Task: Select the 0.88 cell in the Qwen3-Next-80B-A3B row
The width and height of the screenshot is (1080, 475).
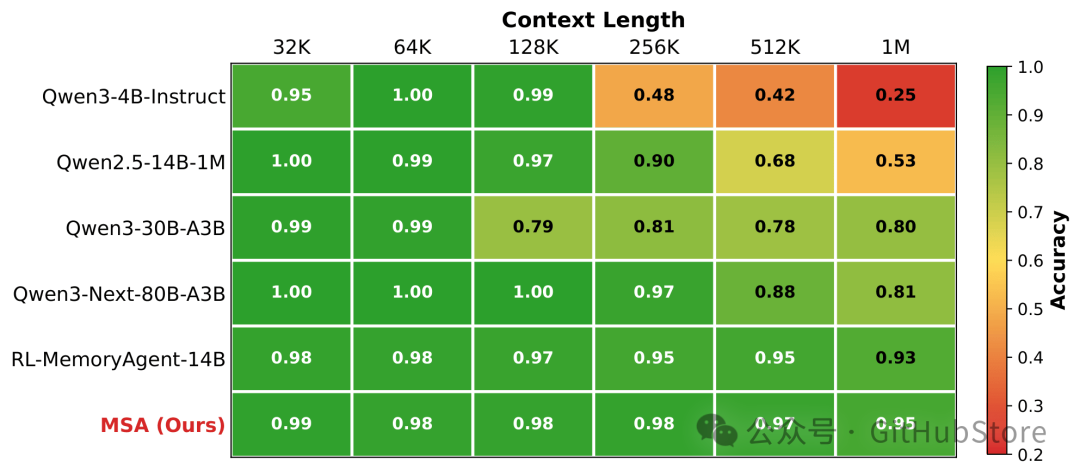Action: (x=775, y=293)
